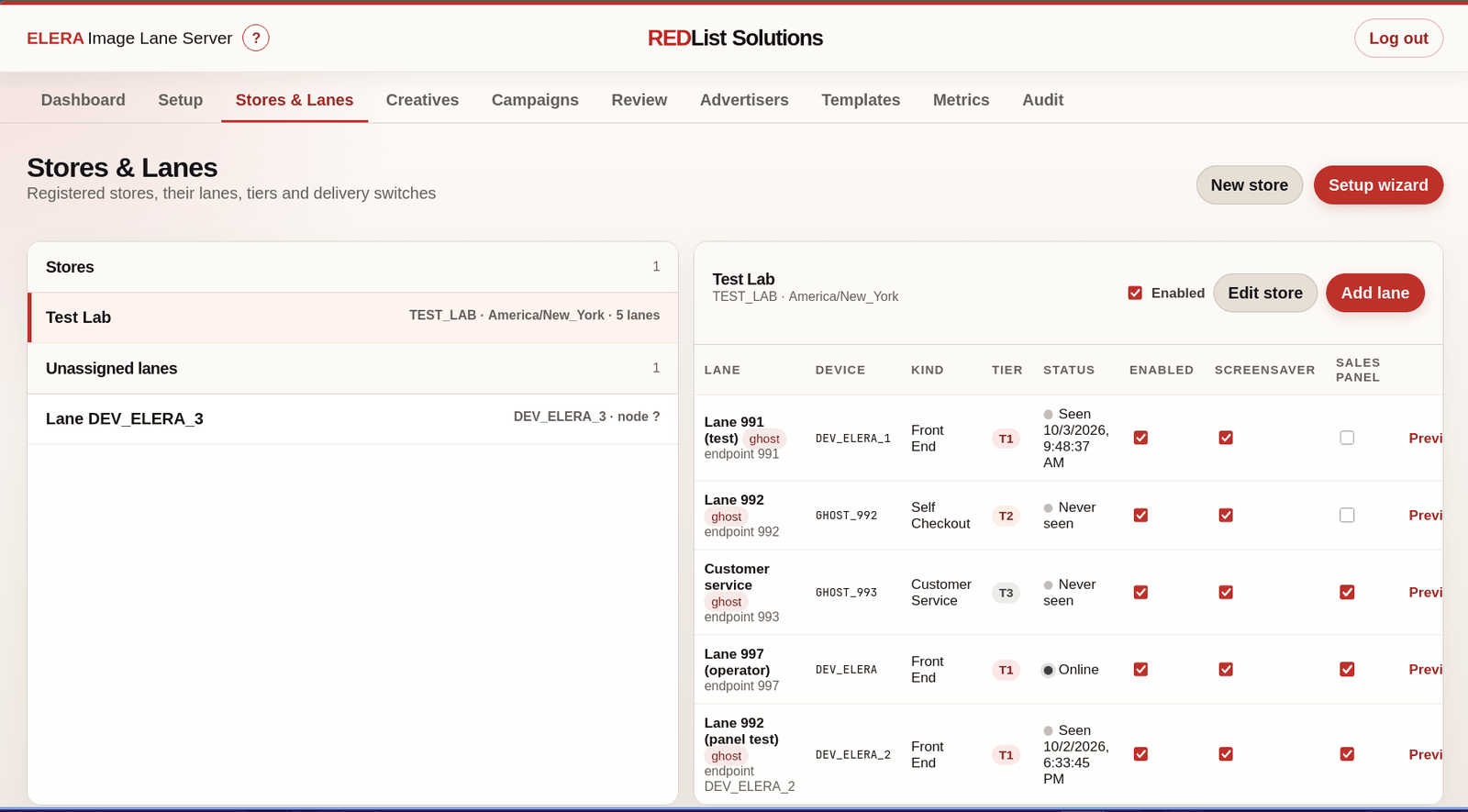
Task: Open Preview link for GHOST_992 lane
Action: coord(1426,515)
